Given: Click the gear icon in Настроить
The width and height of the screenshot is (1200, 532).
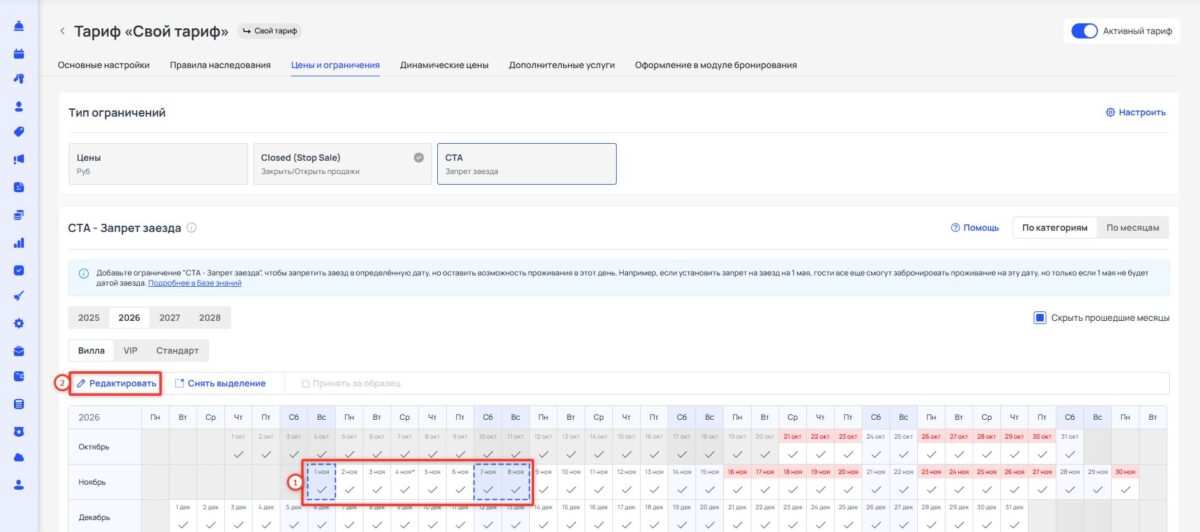Looking at the screenshot, I should point(1110,113).
